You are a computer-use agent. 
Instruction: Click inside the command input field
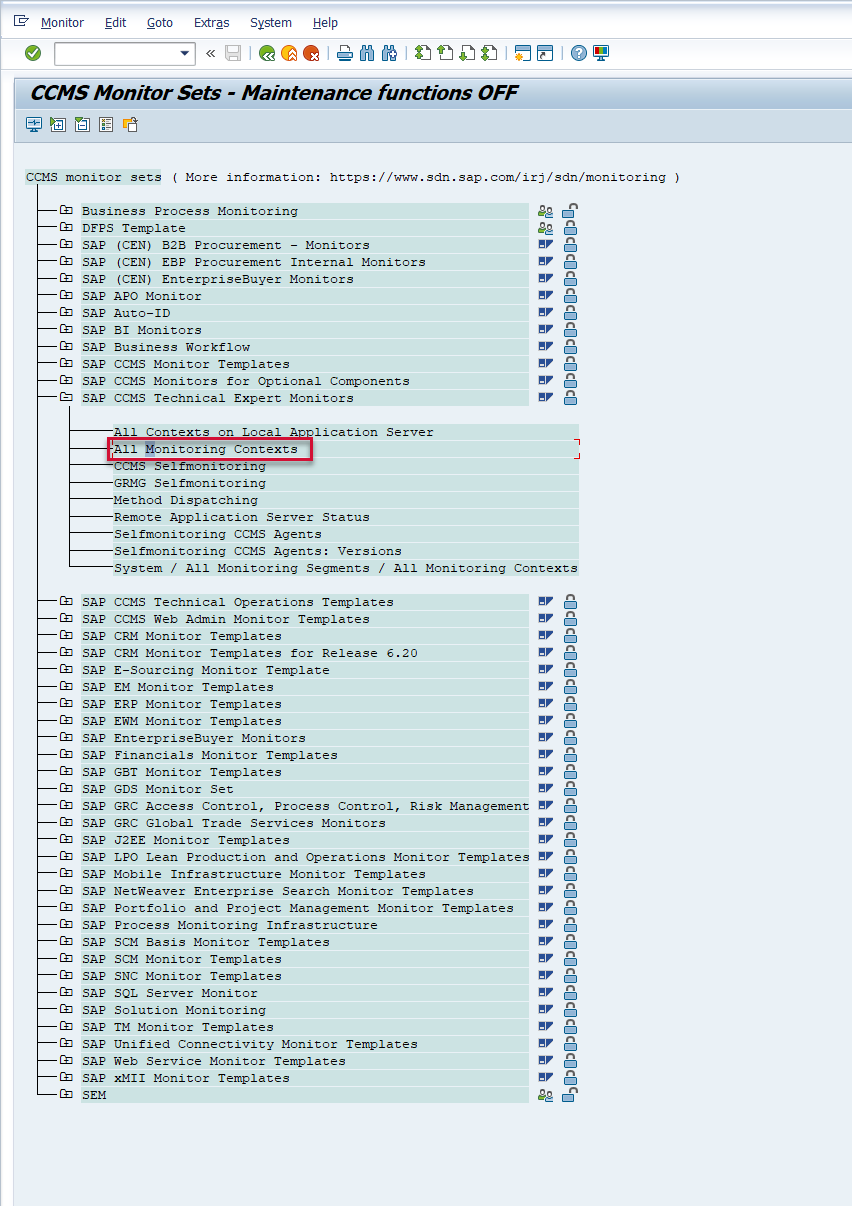pos(115,53)
